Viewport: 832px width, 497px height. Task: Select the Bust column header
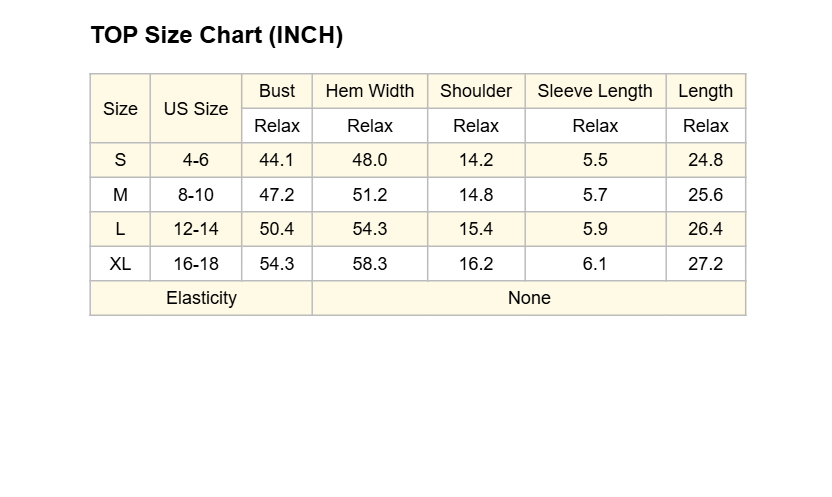click(277, 91)
